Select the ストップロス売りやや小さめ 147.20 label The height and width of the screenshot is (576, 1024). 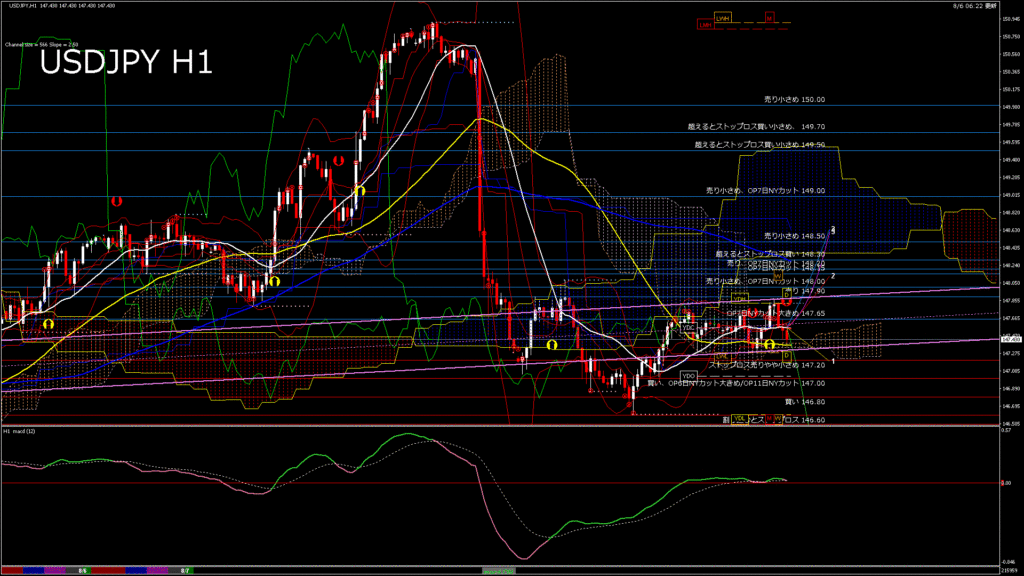(766, 366)
